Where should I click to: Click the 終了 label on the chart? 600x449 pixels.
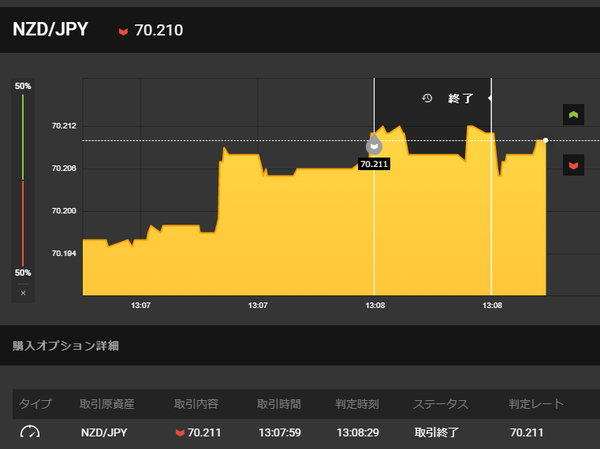coord(461,98)
